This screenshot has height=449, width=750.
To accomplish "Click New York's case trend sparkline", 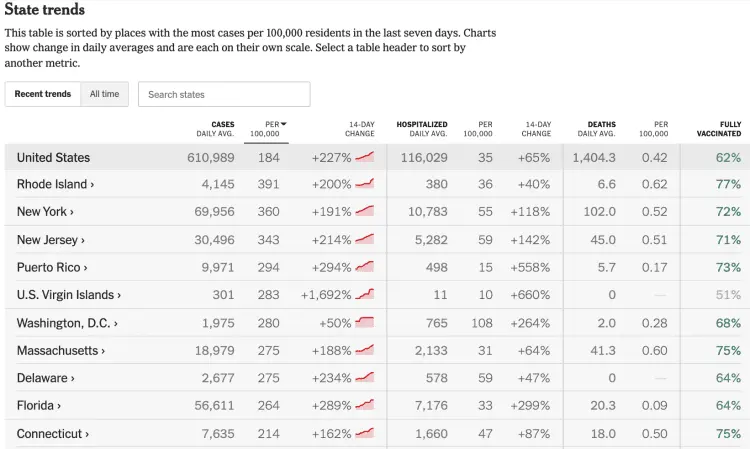I will point(365,212).
